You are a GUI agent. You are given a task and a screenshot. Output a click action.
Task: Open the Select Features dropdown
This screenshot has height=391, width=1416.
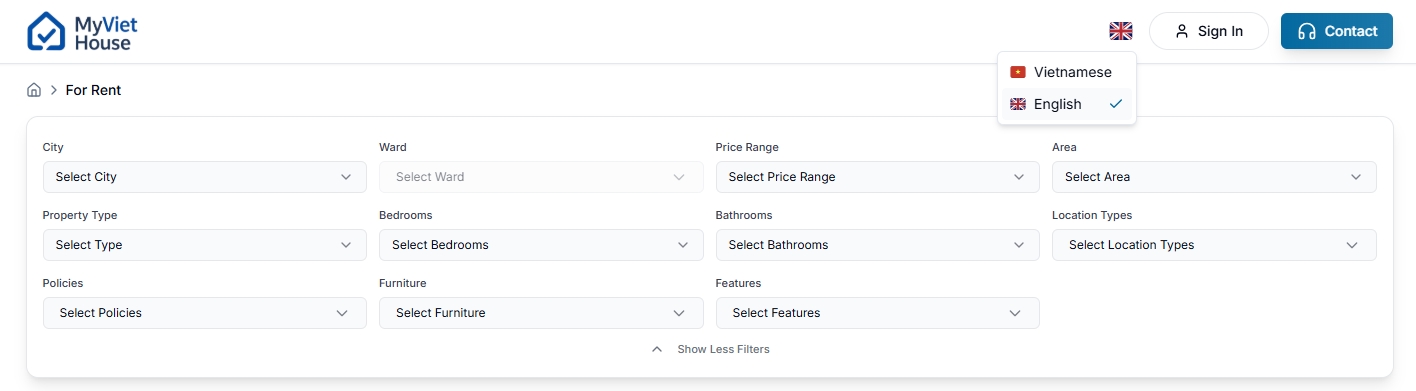click(877, 313)
